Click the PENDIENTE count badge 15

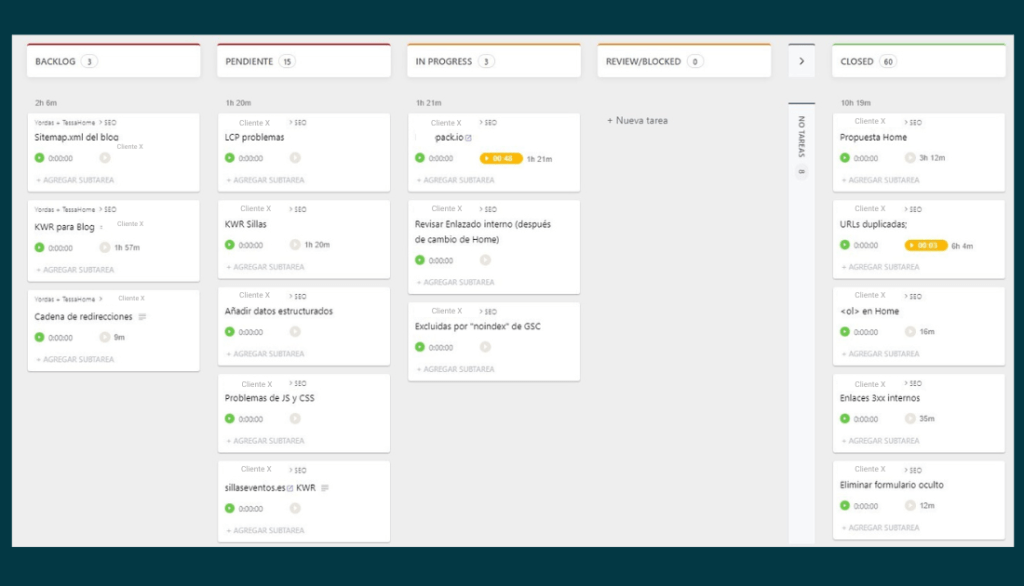coord(287,61)
